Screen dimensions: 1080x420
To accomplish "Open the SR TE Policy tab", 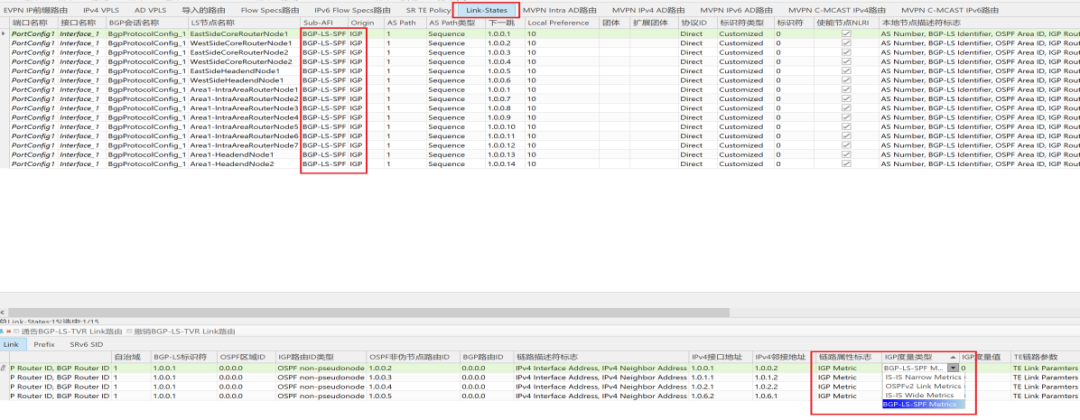I will 427,9.
